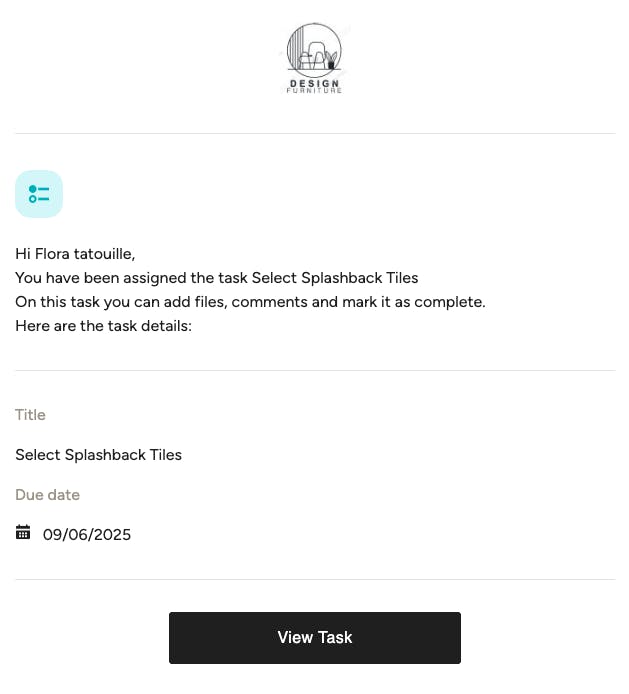
Task: Click the recipient name Flora tatouille
Action: click(x=83, y=254)
